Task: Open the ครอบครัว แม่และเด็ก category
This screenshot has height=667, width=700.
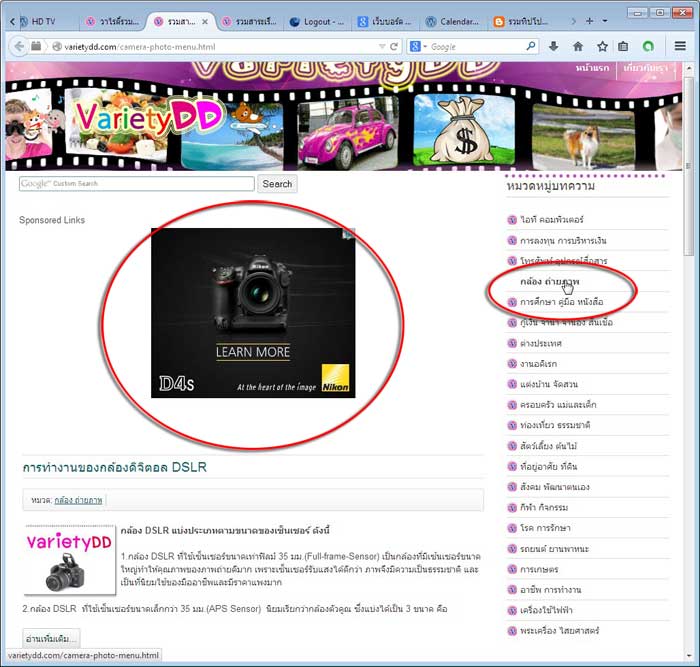Action: point(558,405)
